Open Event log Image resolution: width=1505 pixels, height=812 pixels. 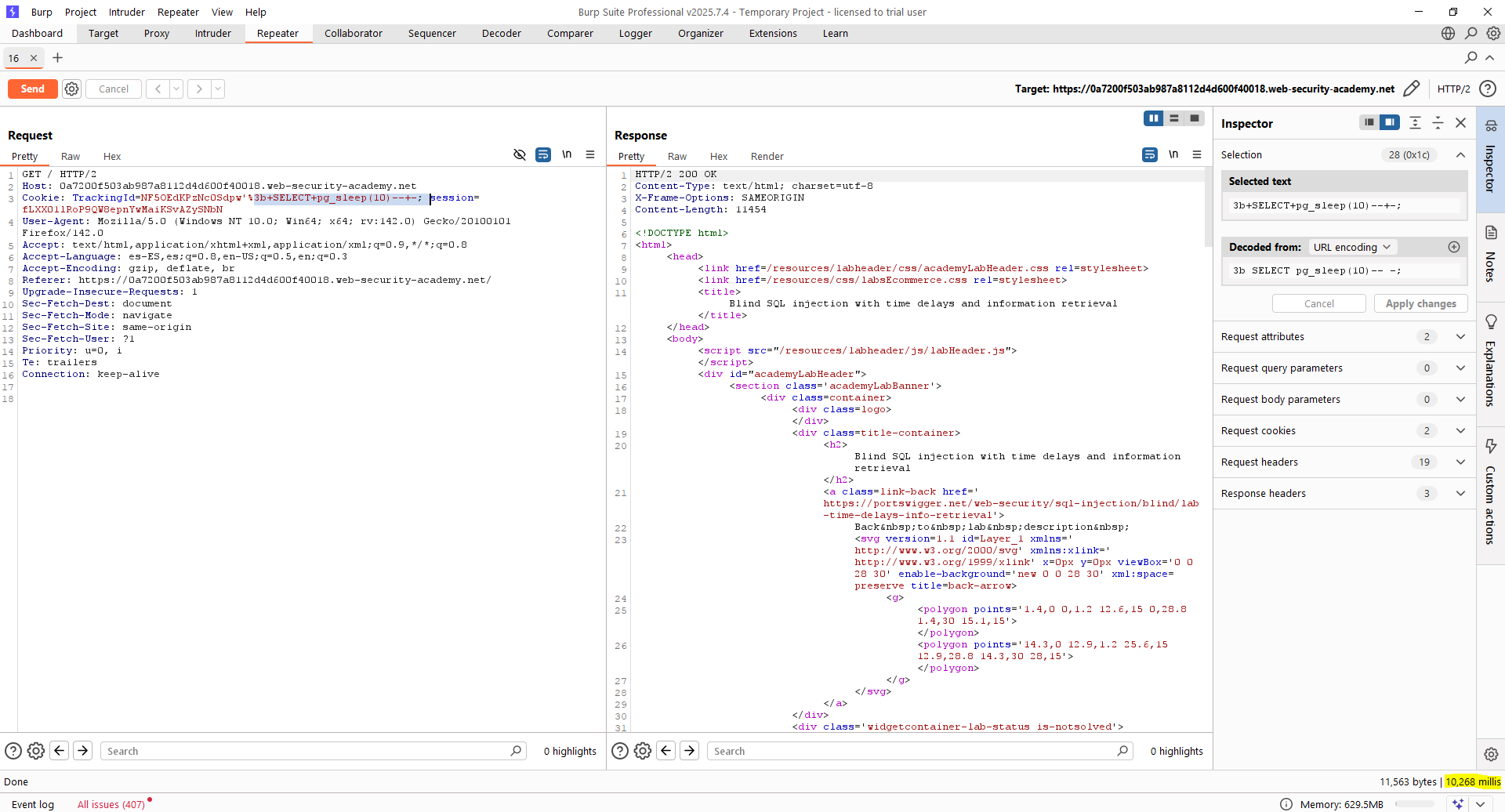click(33, 804)
